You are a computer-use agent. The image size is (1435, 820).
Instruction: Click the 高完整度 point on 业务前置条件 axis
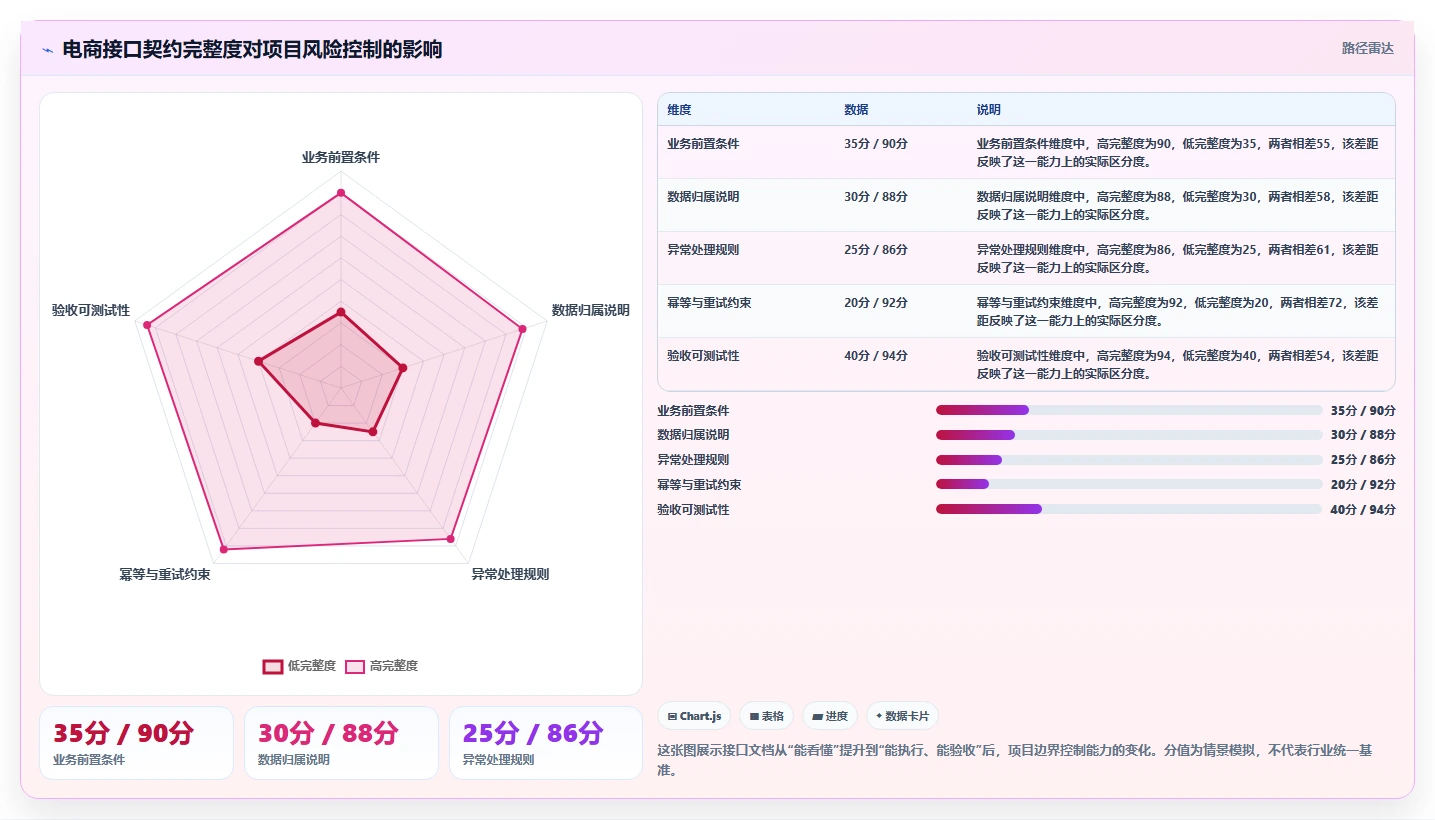click(341, 192)
